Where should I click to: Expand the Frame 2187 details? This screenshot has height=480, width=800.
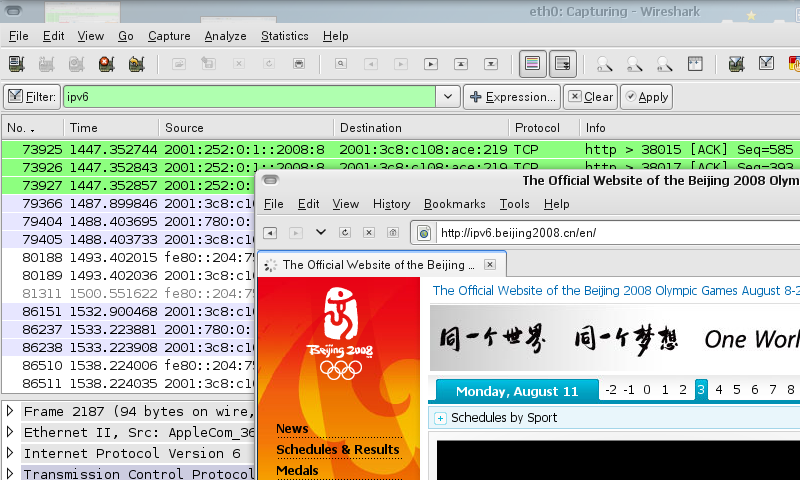click(10, 411)
